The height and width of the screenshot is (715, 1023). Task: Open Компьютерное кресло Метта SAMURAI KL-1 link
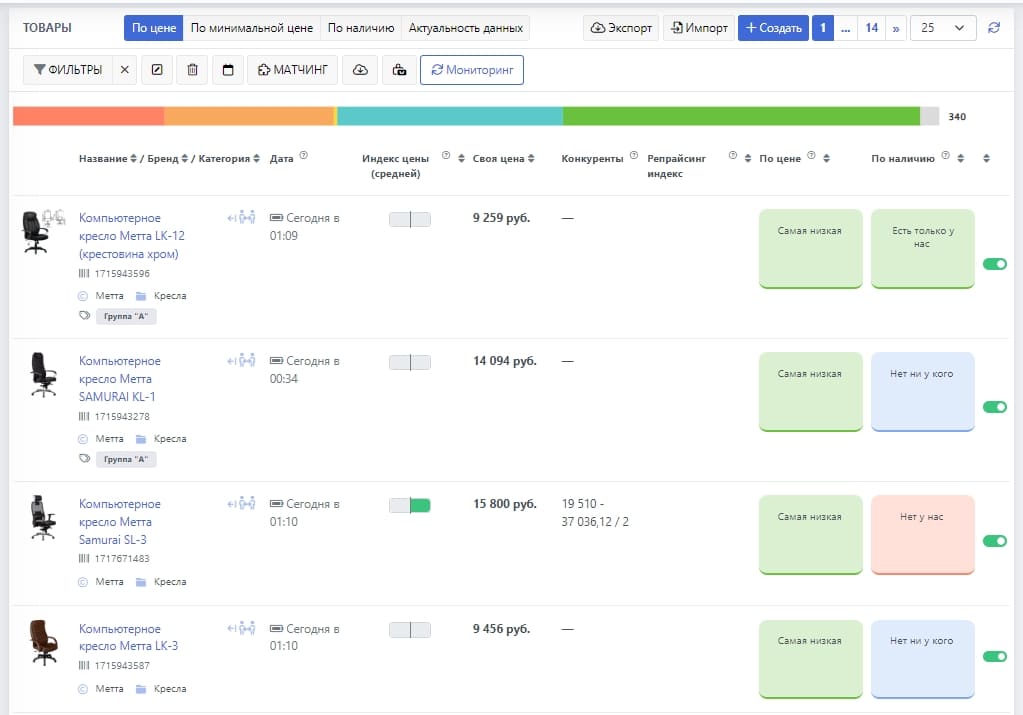point(119,379)
